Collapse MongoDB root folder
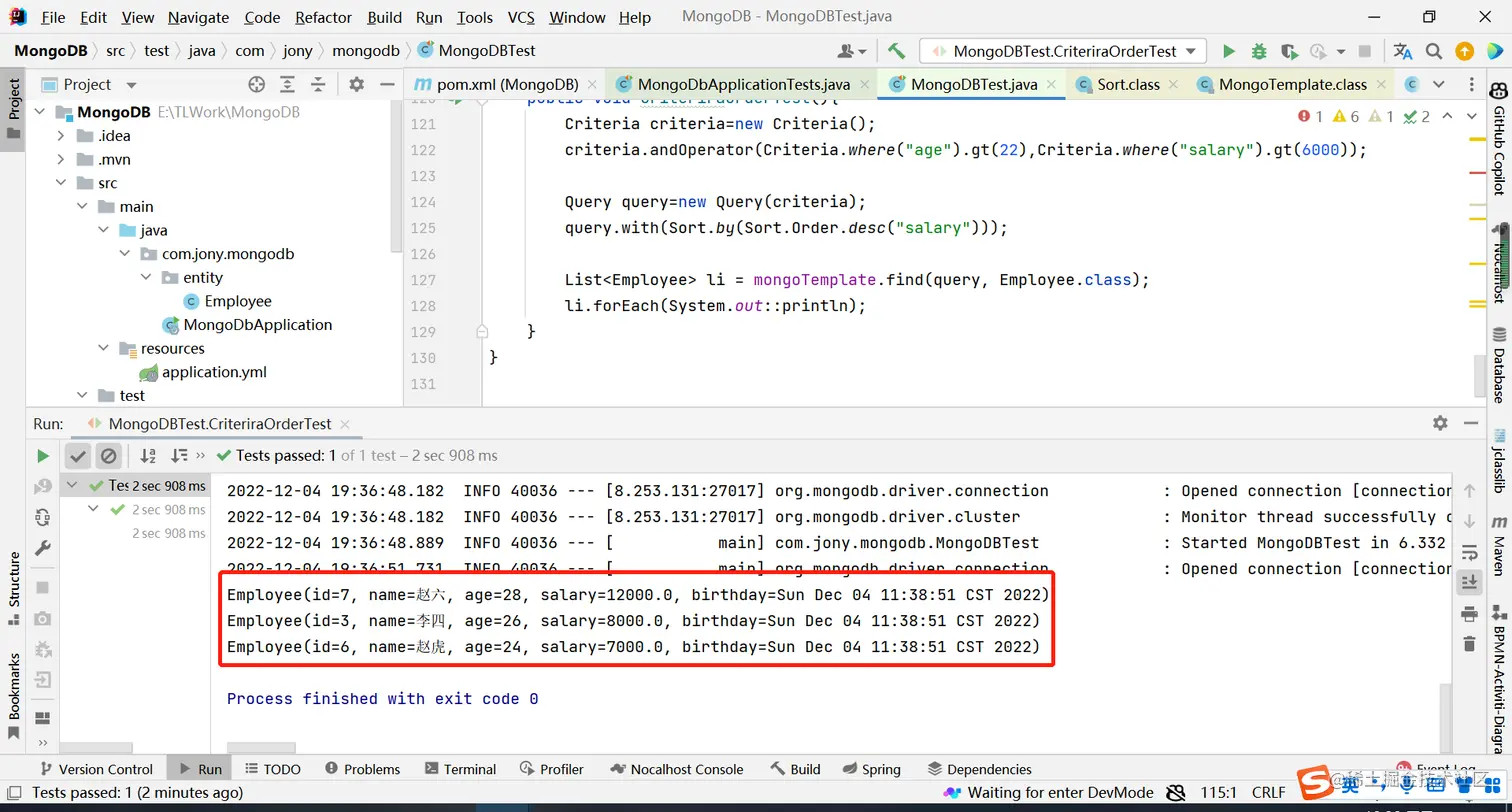 pos(40,112)
